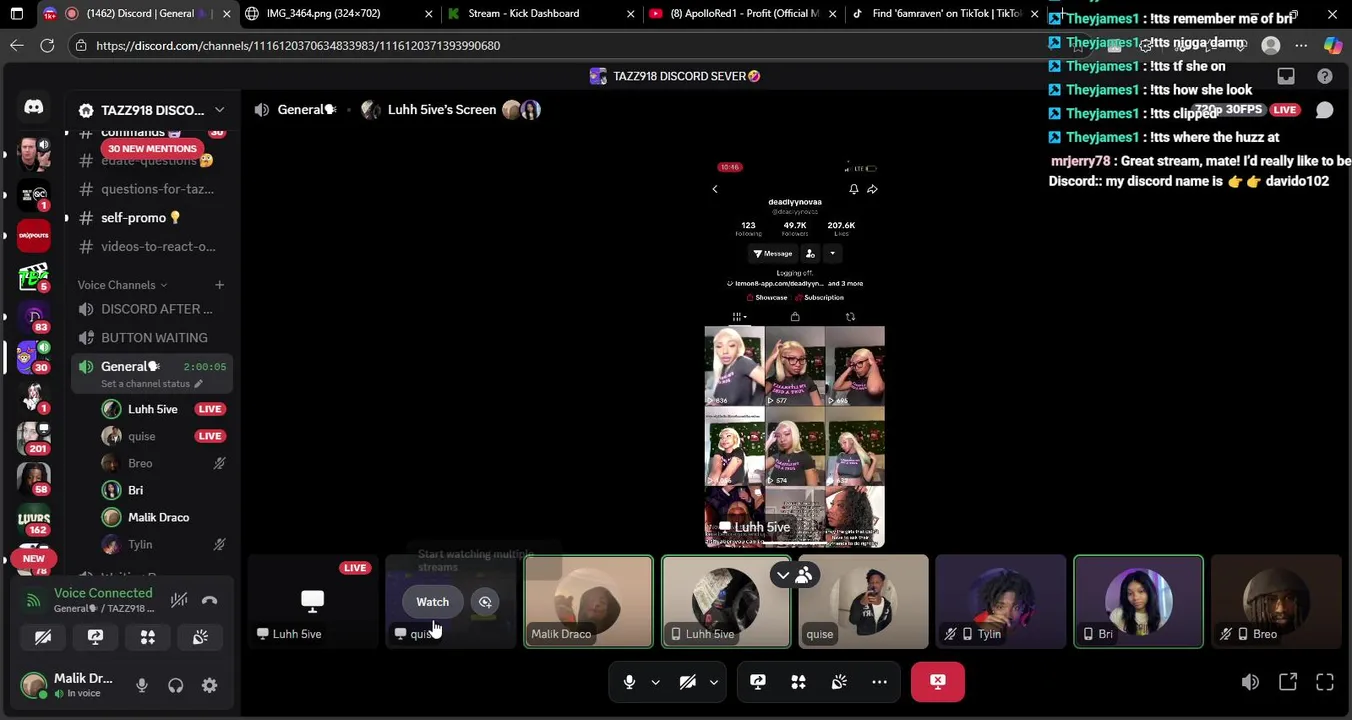Share screen from bottom call controls

pos(758,682)
